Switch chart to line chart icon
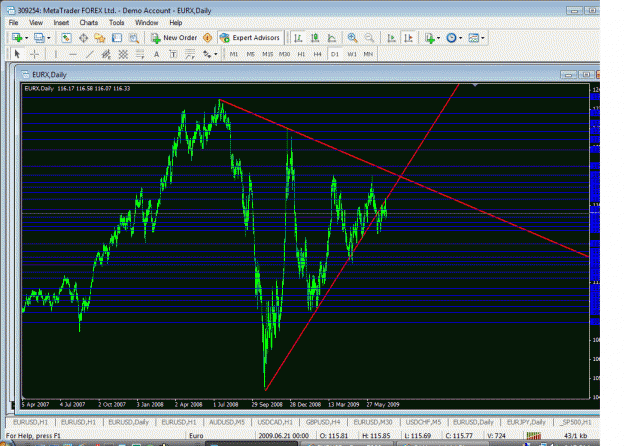Viewport: 625px width, 446px height. tap(332, 38)
